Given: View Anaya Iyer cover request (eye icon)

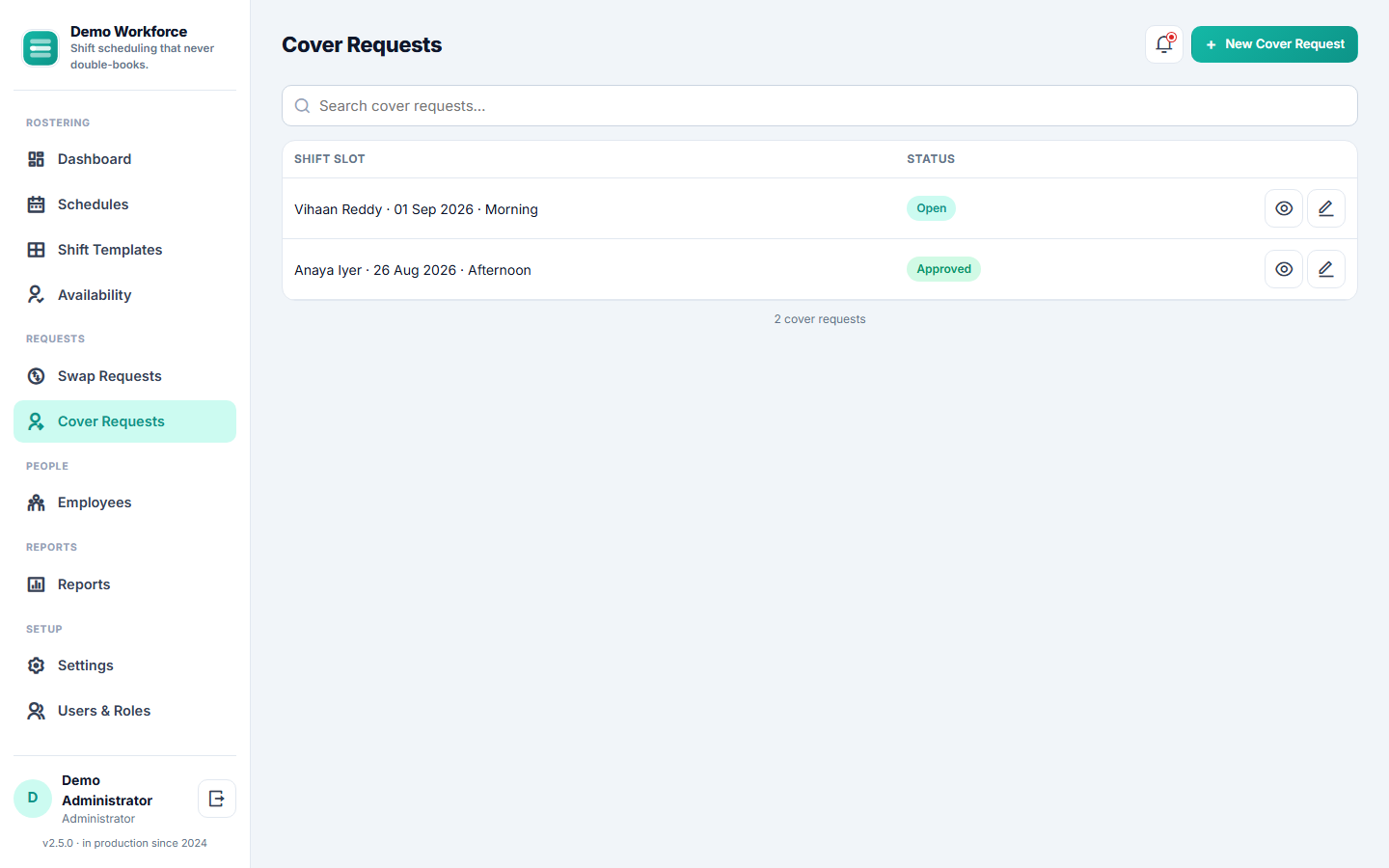Looking at the screenshot, I should pos(1284,269).
